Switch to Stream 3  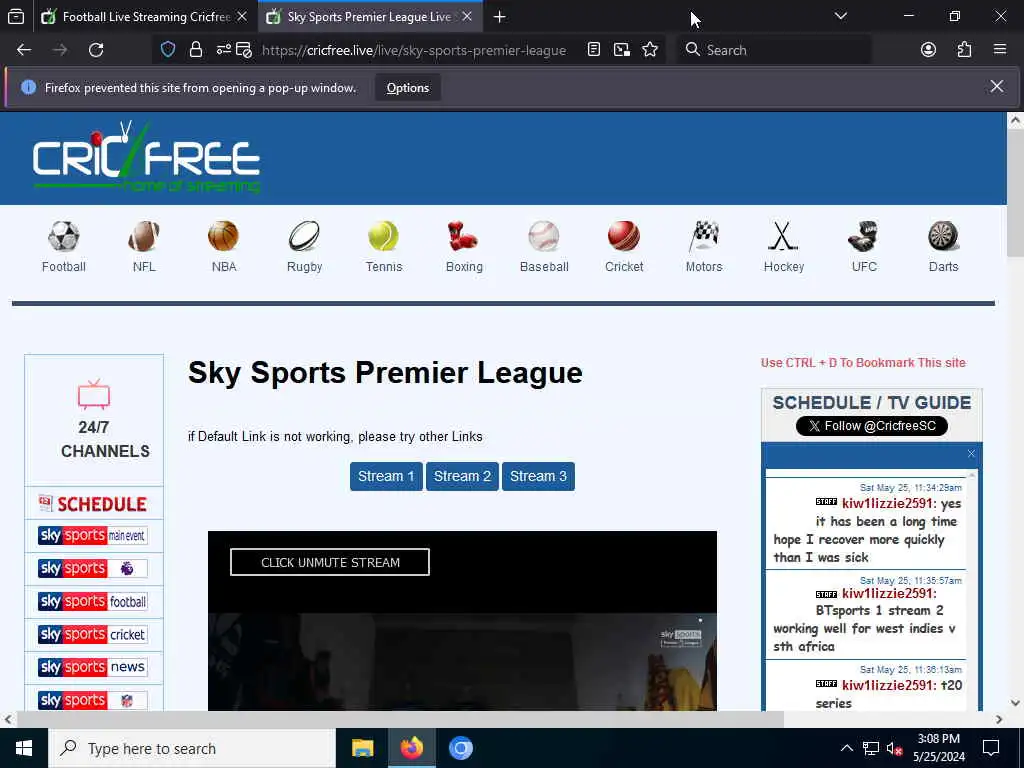[x=538, y=476]
